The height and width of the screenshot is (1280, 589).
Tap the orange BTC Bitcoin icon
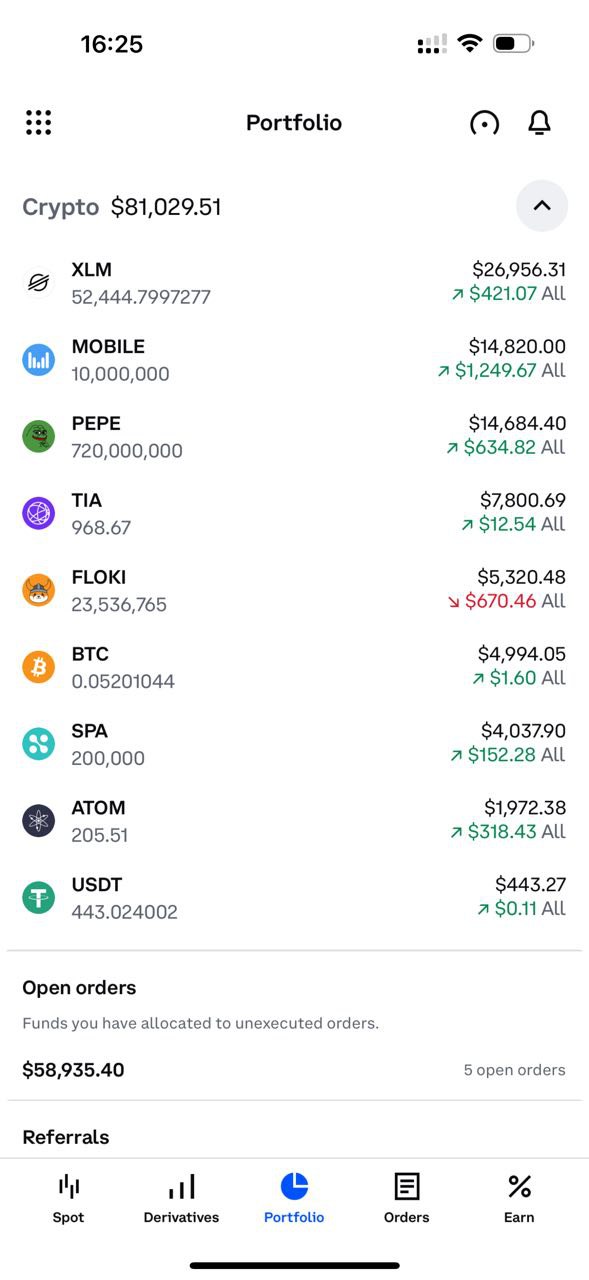pyautogui.click(x=38, y=667)
